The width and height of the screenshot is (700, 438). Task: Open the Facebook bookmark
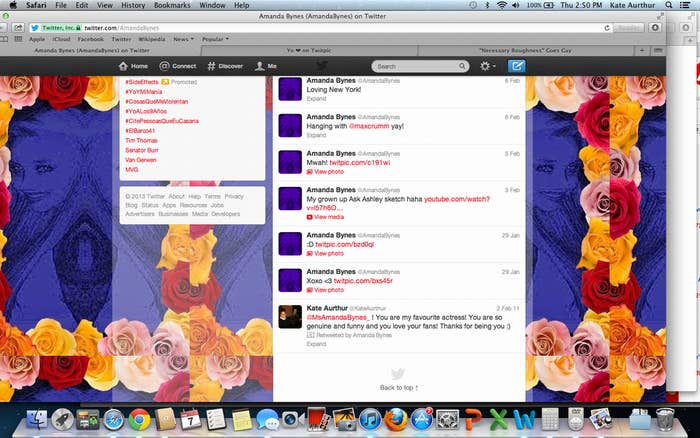point(91,39)
